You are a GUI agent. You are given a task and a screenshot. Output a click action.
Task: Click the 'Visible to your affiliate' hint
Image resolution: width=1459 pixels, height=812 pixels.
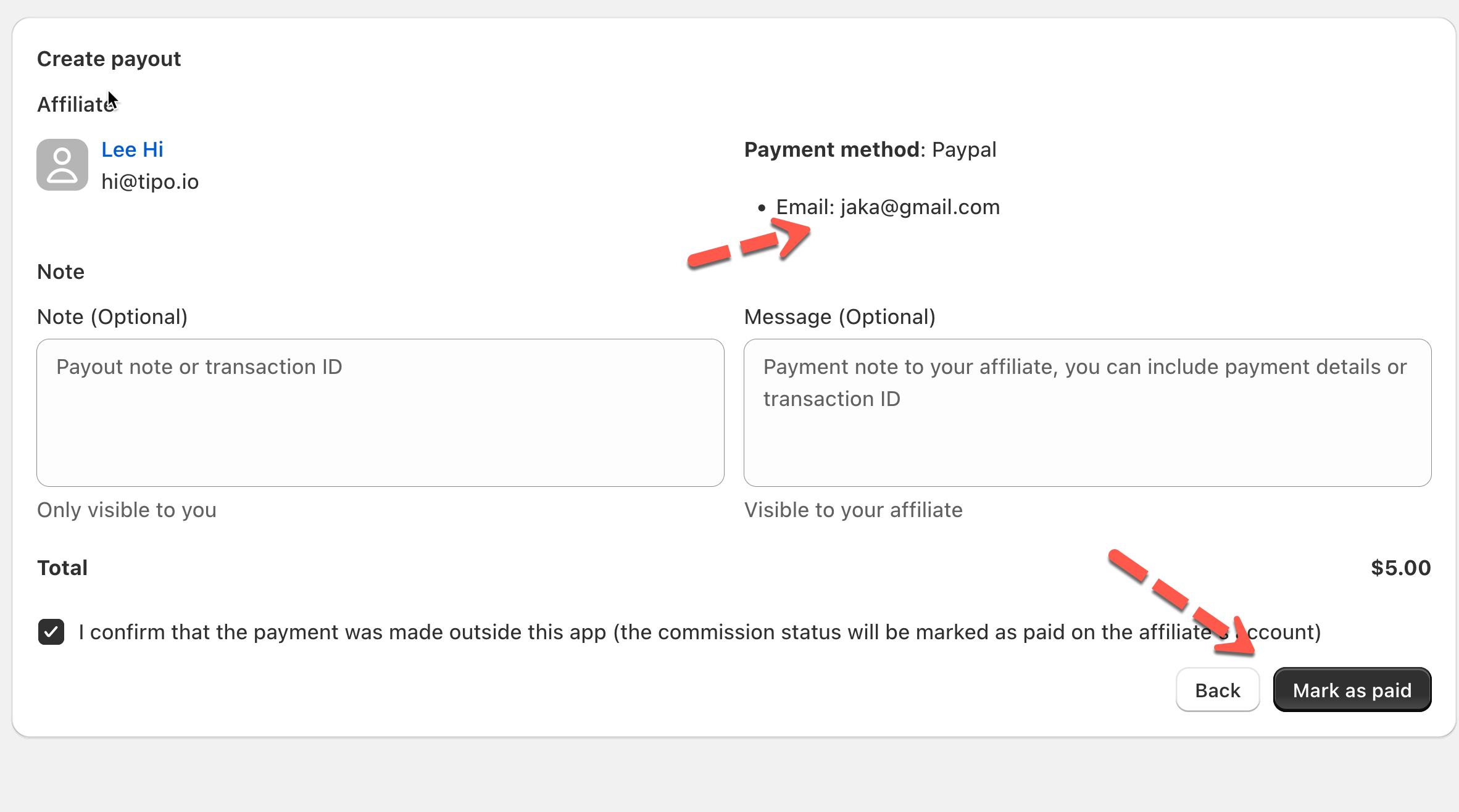pos(853,510)
